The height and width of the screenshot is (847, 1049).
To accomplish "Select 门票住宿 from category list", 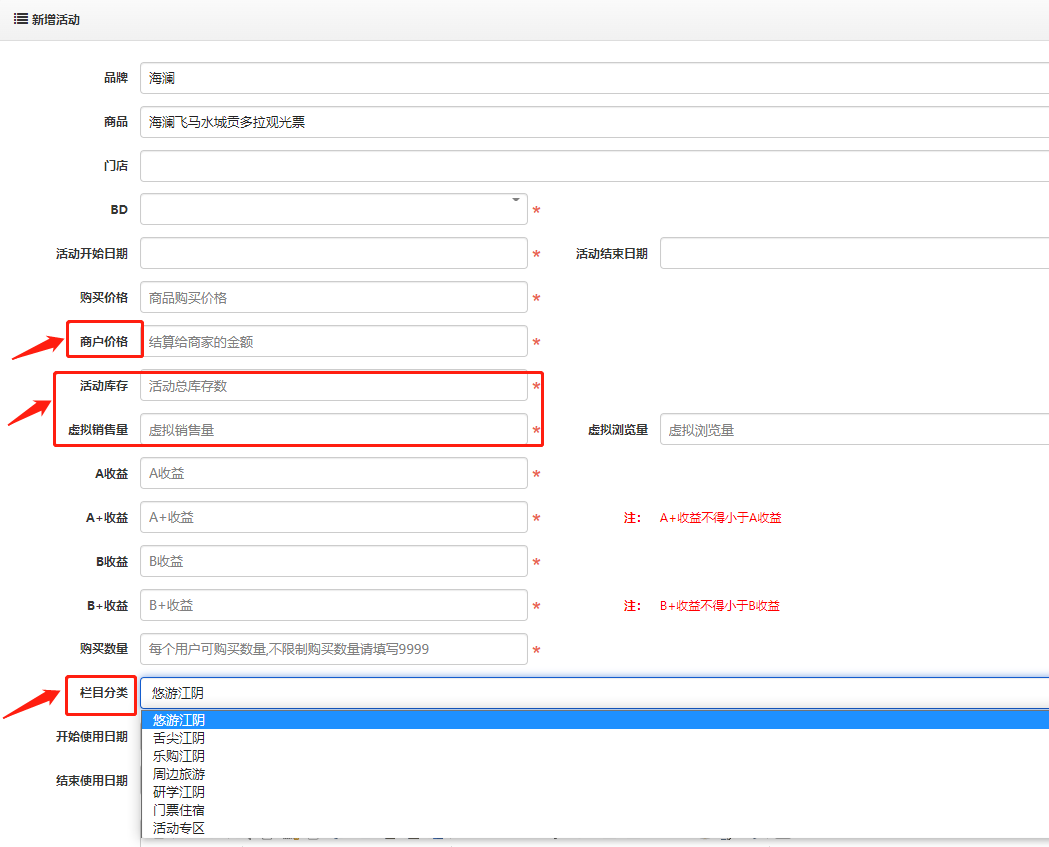I will 179,810.
